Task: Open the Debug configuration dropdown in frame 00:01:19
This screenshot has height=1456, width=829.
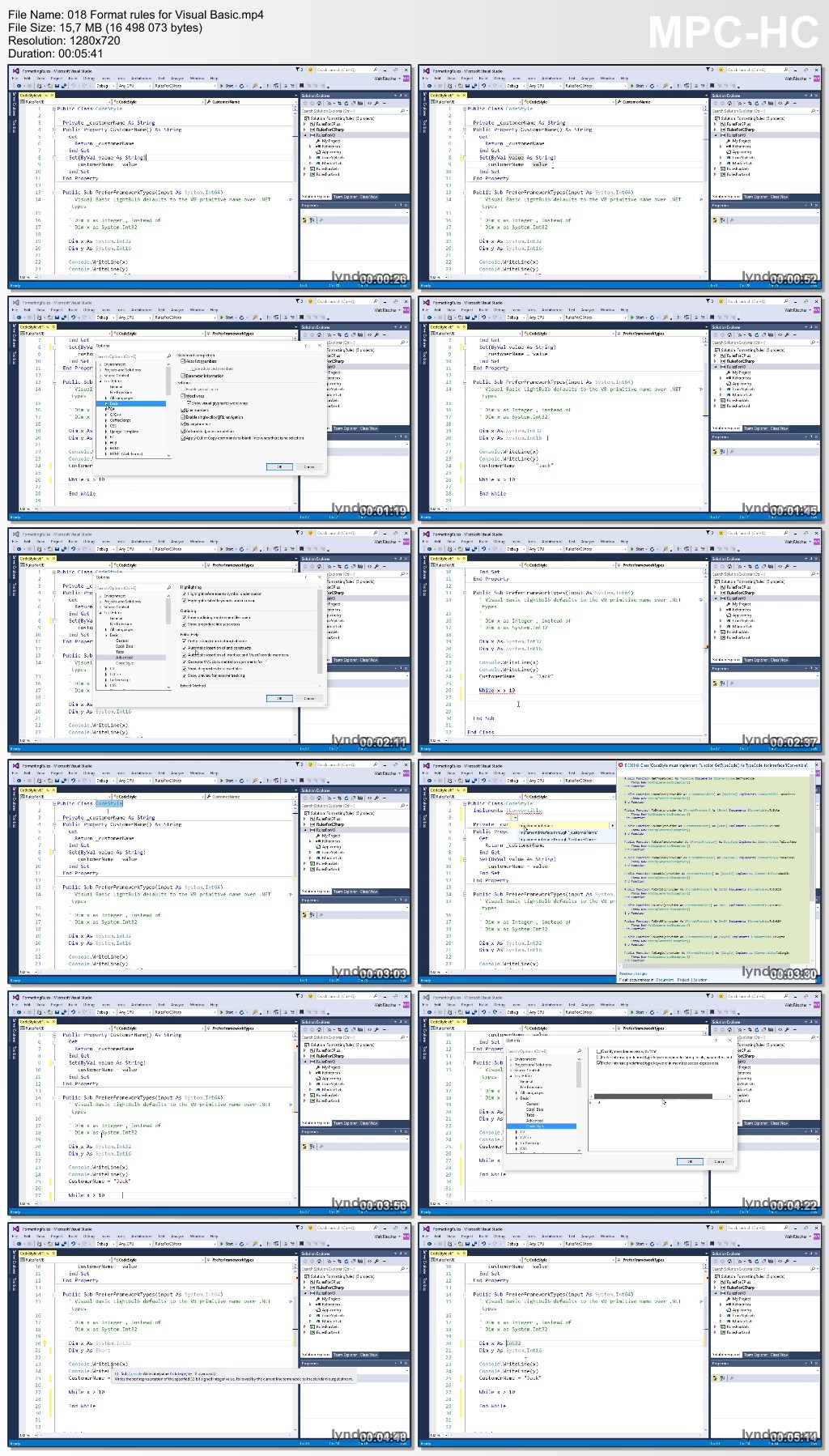Action: click(105, 317)
